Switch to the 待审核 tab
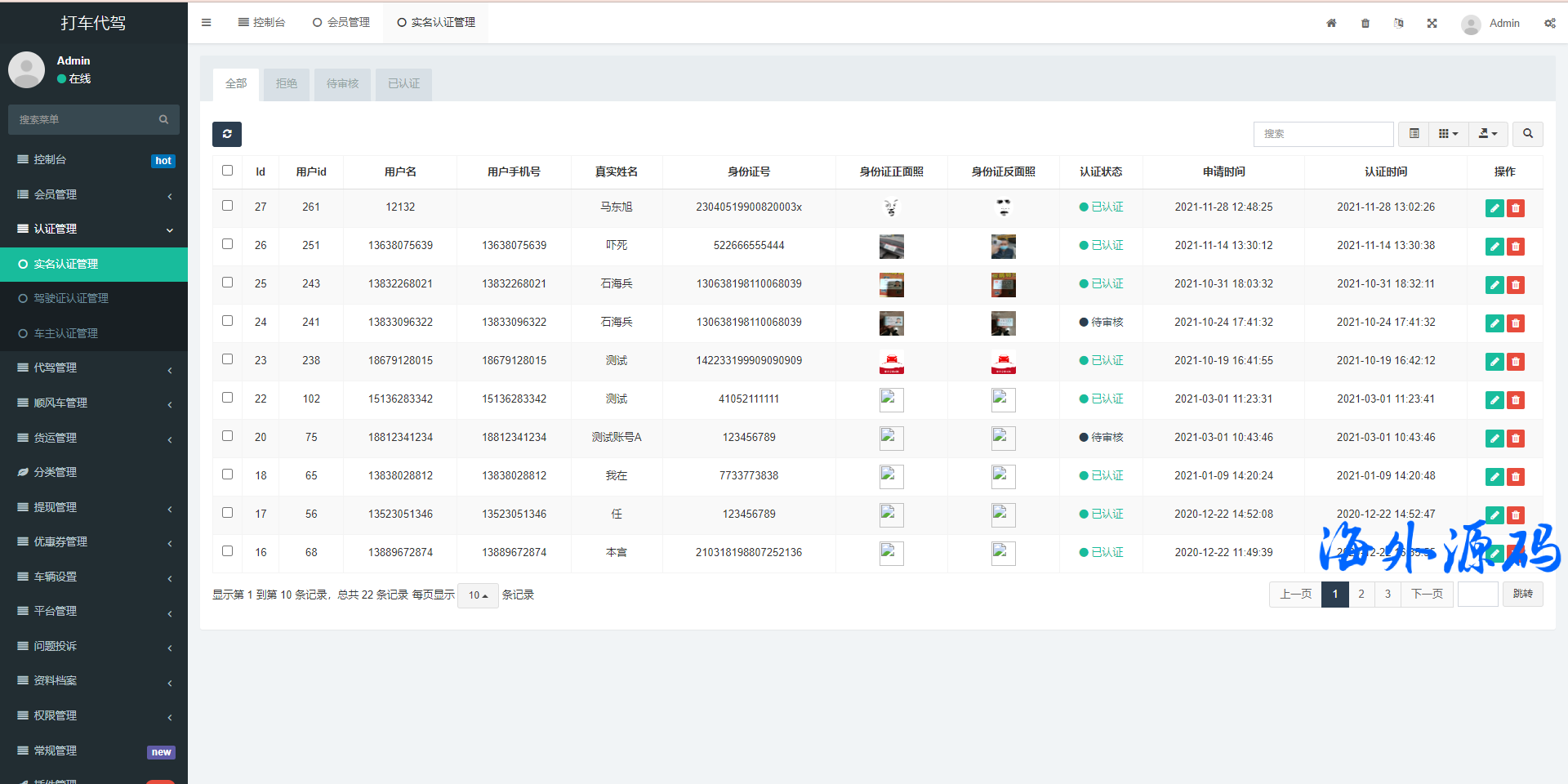 (342, 84)
